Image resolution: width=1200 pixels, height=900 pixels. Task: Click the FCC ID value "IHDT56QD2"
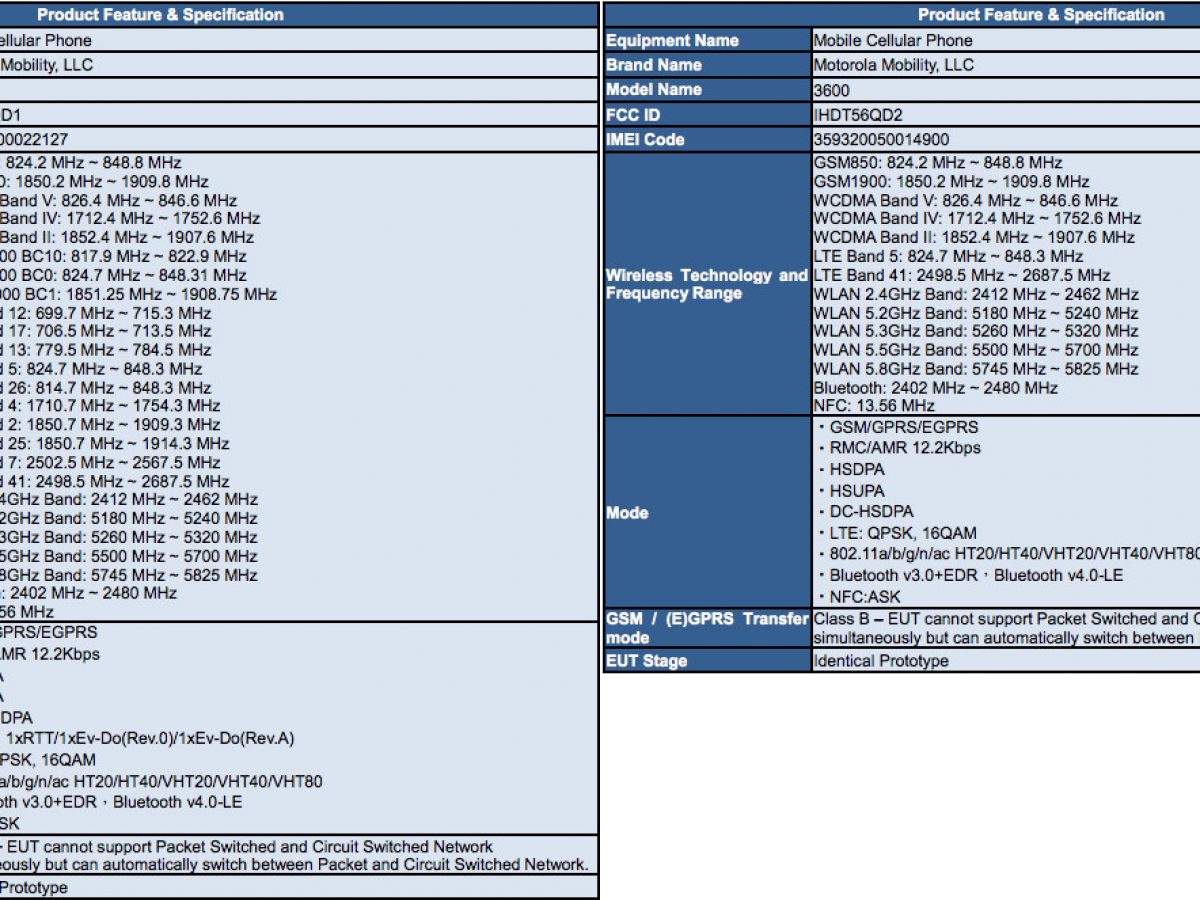tap(858, 115)
